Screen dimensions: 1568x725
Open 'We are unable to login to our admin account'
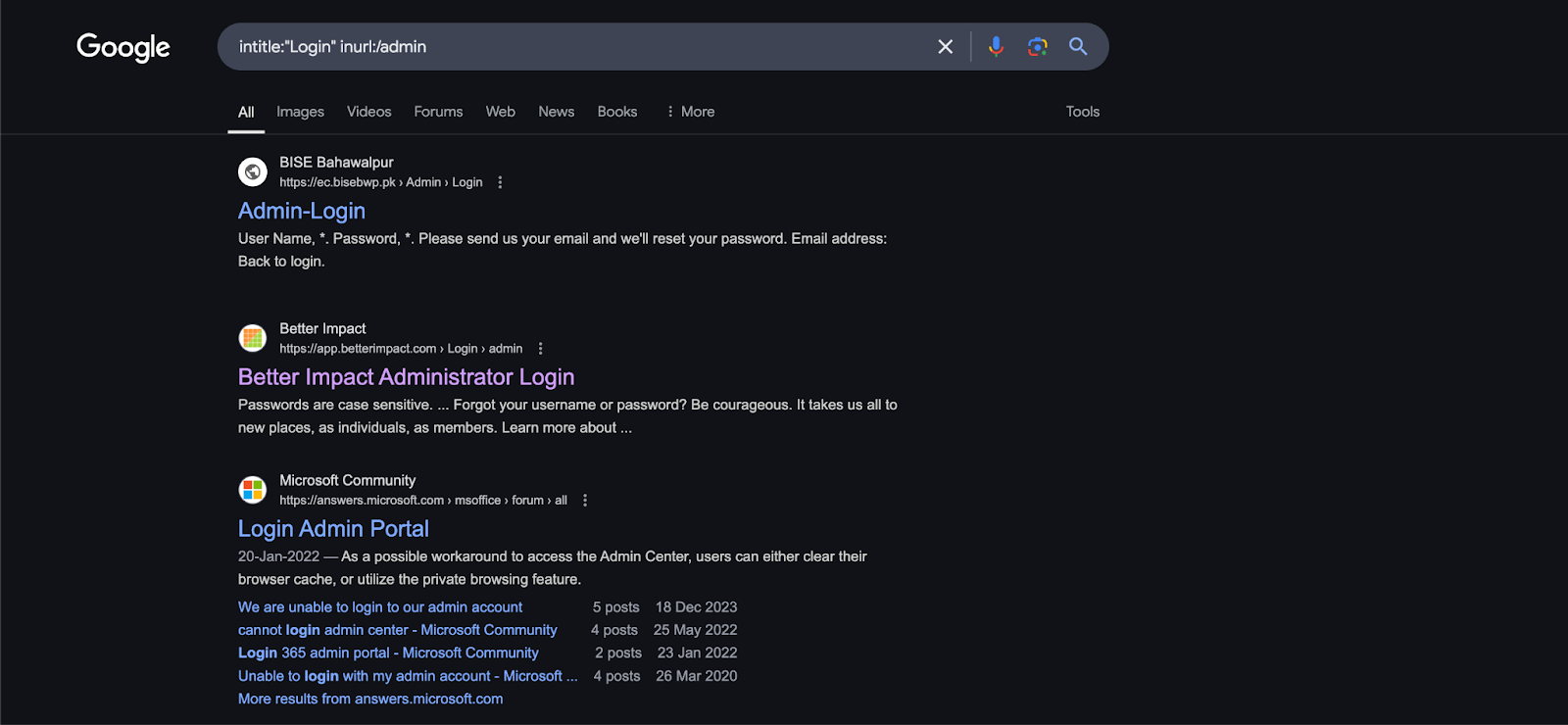[380, 607]
